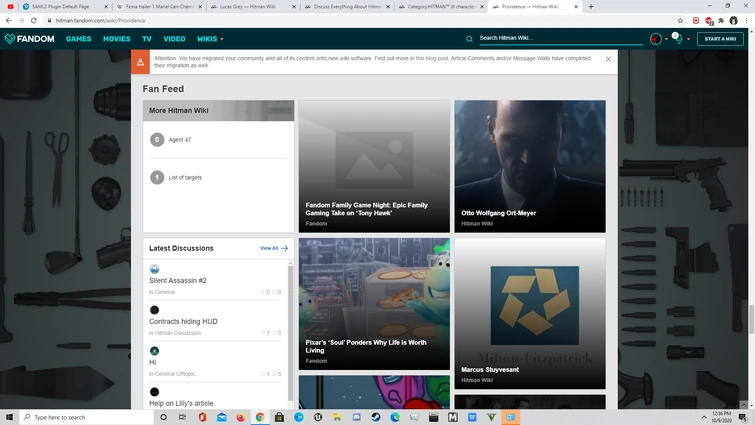This screenshot has width=755, height=425.
Task: Open Fandom Family Game Night card
Action: pos(374,167)
